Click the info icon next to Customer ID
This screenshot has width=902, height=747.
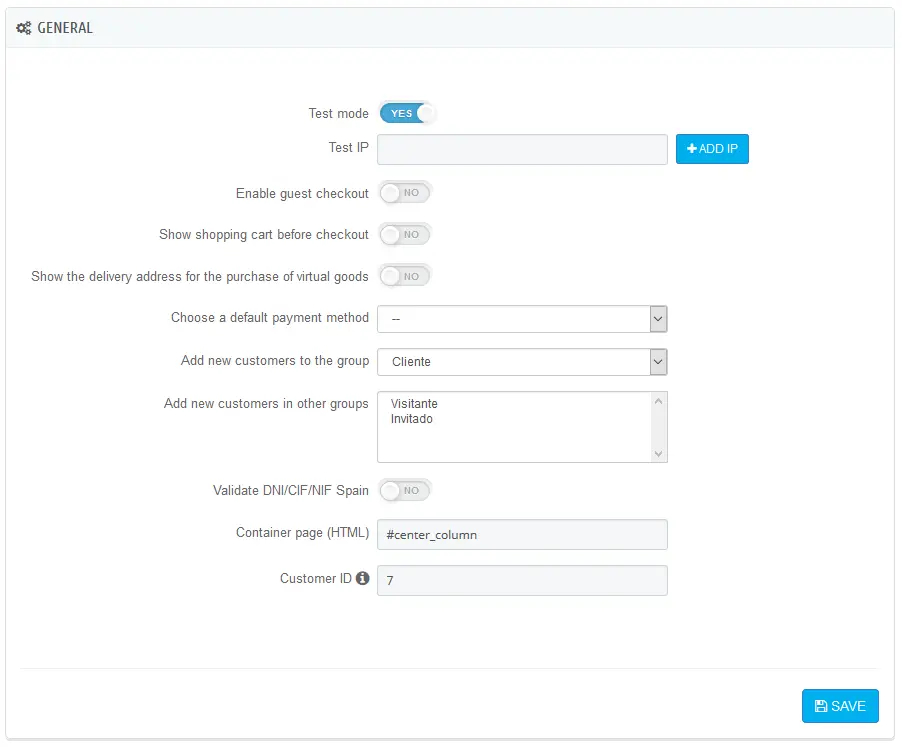pyautogui.click(x=363, y=578)
